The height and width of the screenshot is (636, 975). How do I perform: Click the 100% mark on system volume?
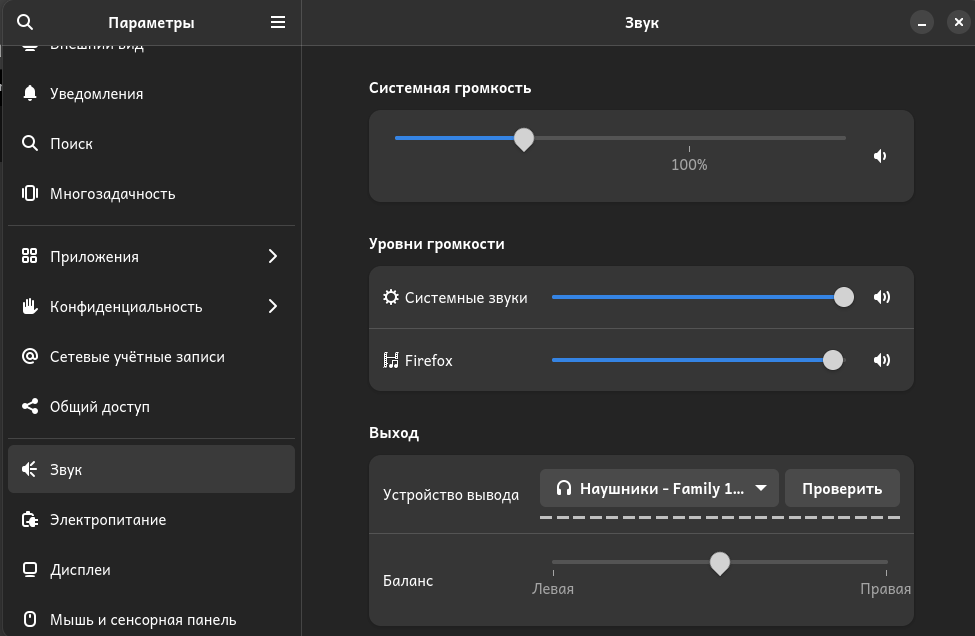[689, 165]
